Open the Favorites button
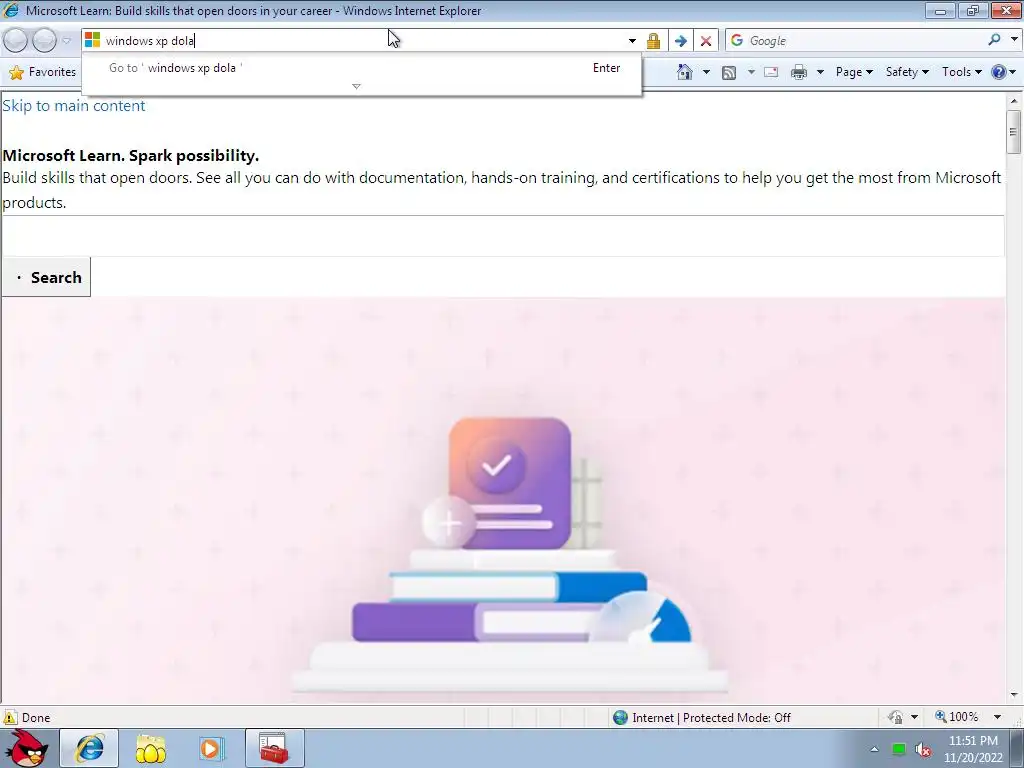This screenshot has height=768, width=1024. 43,72
